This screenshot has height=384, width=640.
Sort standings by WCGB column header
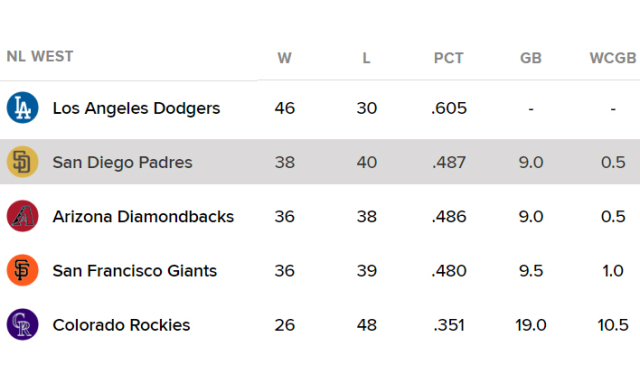[613, 58]
